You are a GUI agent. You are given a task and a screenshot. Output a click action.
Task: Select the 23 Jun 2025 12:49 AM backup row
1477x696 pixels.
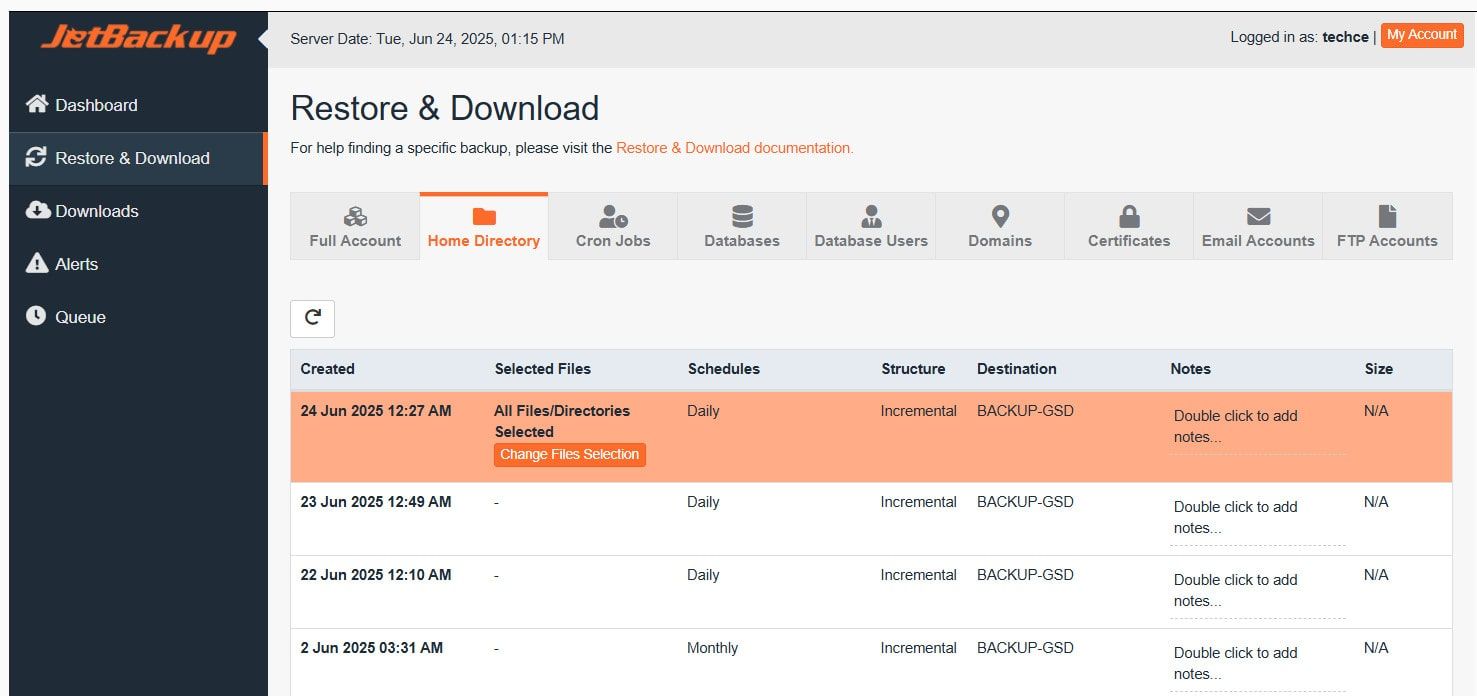[376, 502]
